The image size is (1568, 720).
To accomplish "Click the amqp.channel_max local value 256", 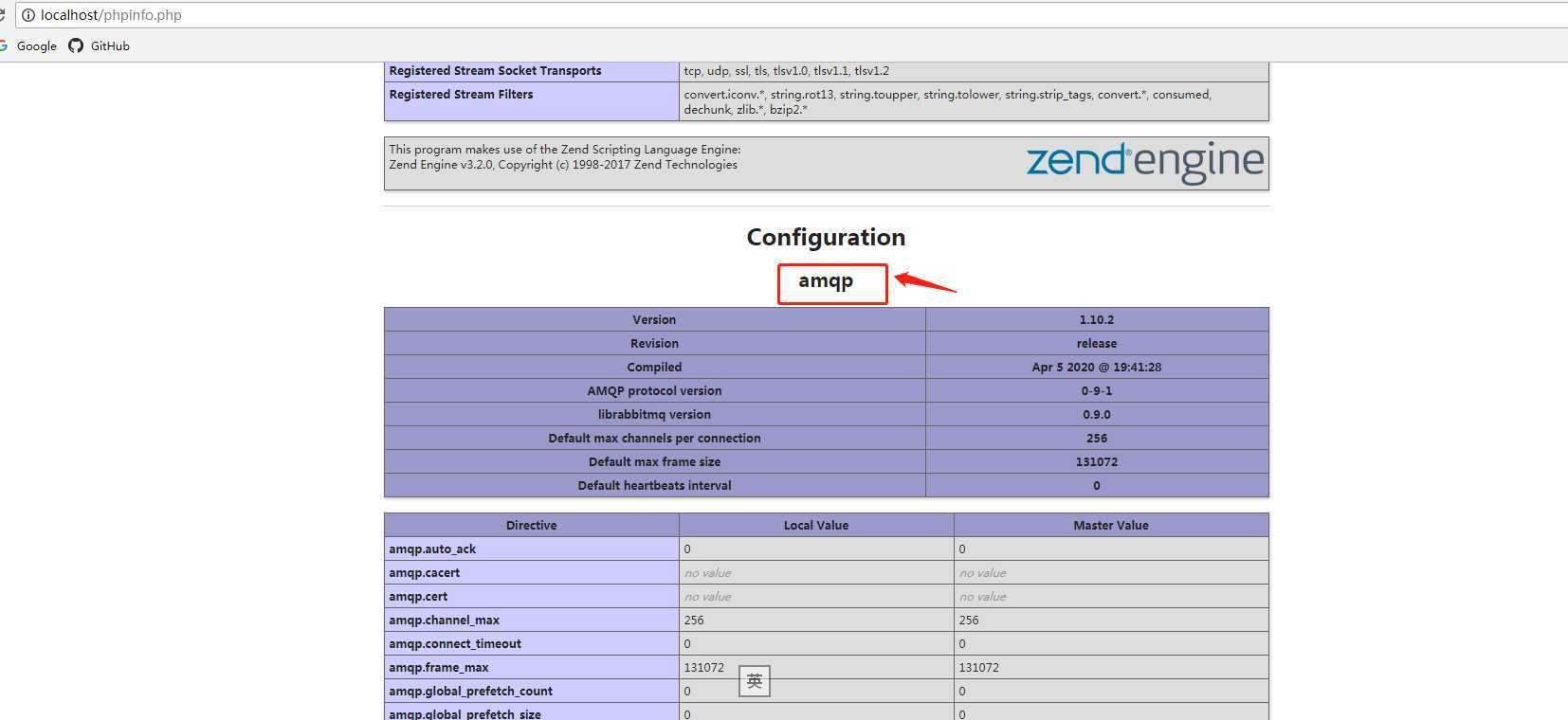I will pos(694,620).
